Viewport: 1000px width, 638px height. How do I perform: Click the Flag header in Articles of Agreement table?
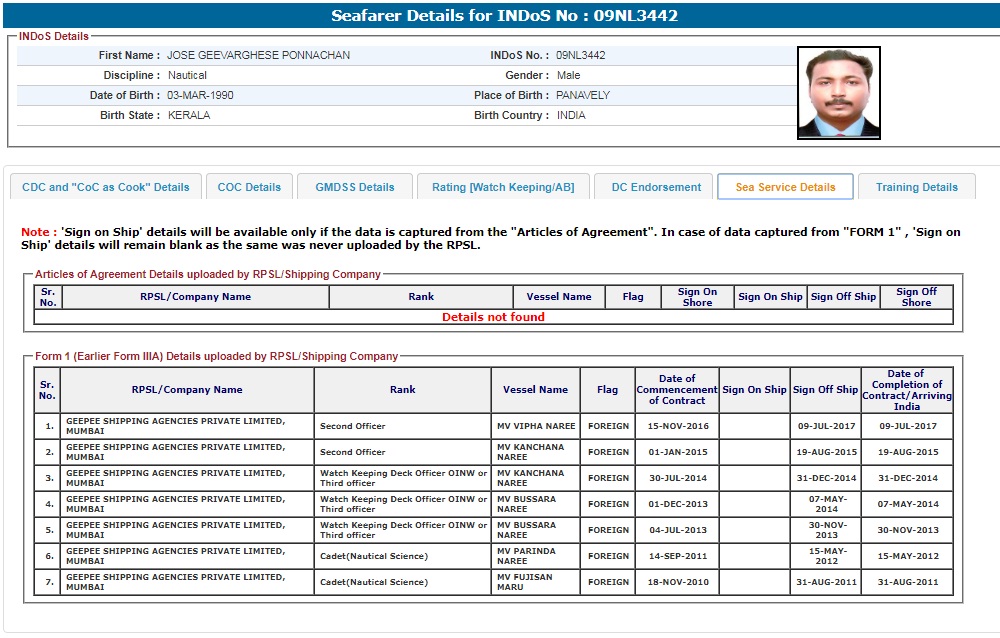click(633, 297)
